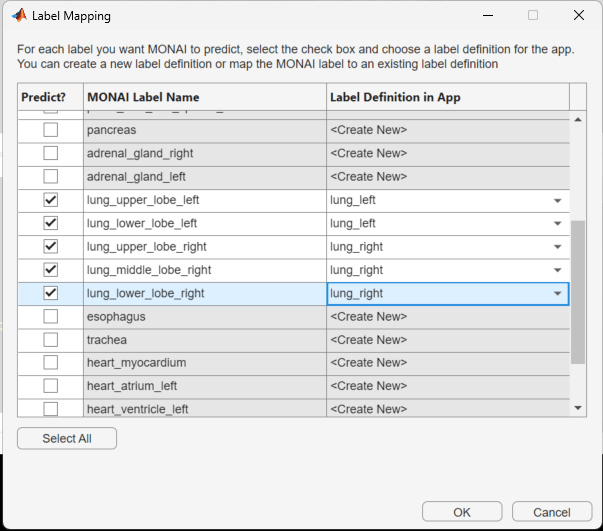Select the esophagus label name cell

coord(205,316)
